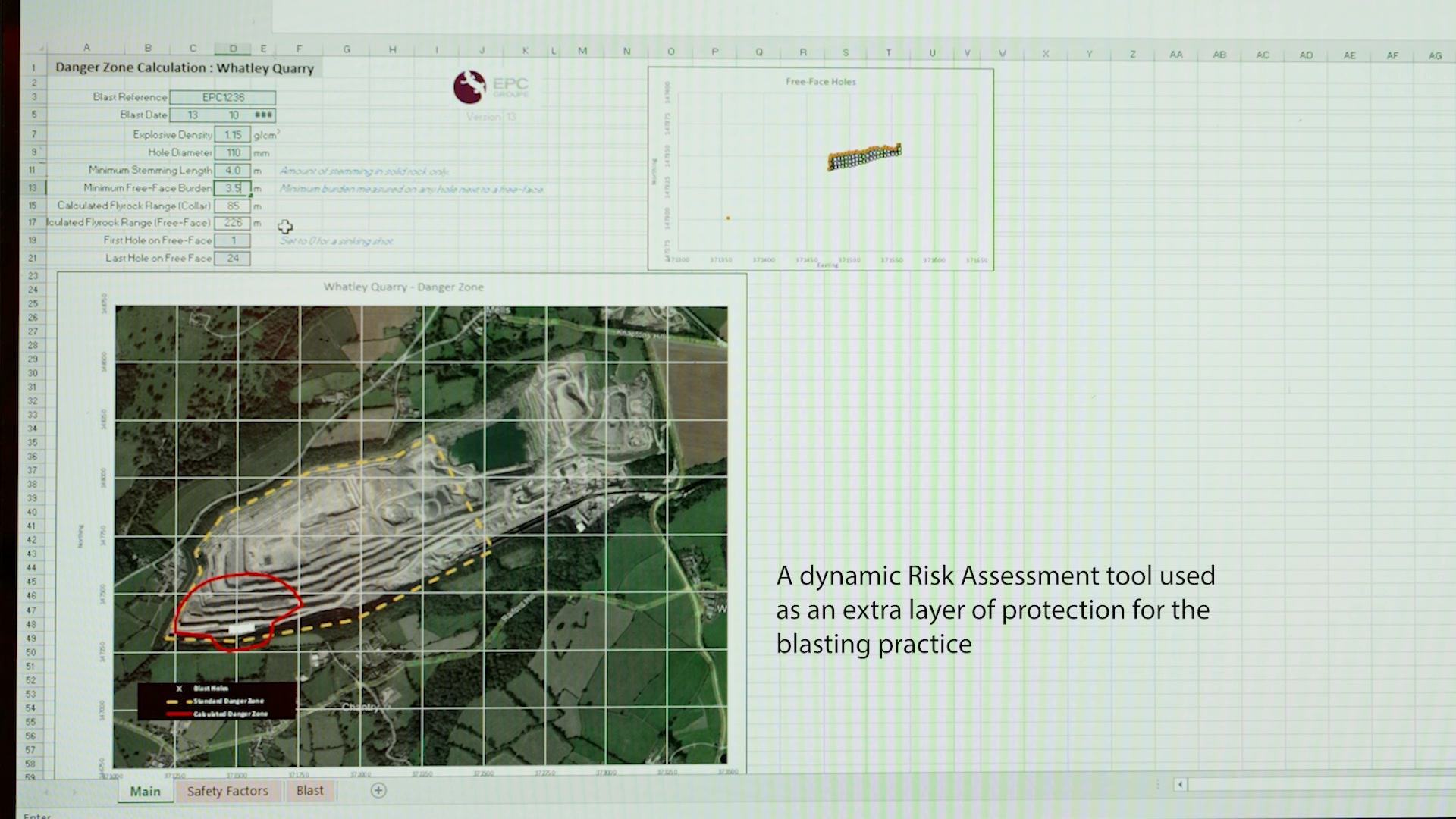This screenshot has width=1456, height=819.
Task: Click Blast Reference cell EPC1236
Action: click(x=223, y=97)
